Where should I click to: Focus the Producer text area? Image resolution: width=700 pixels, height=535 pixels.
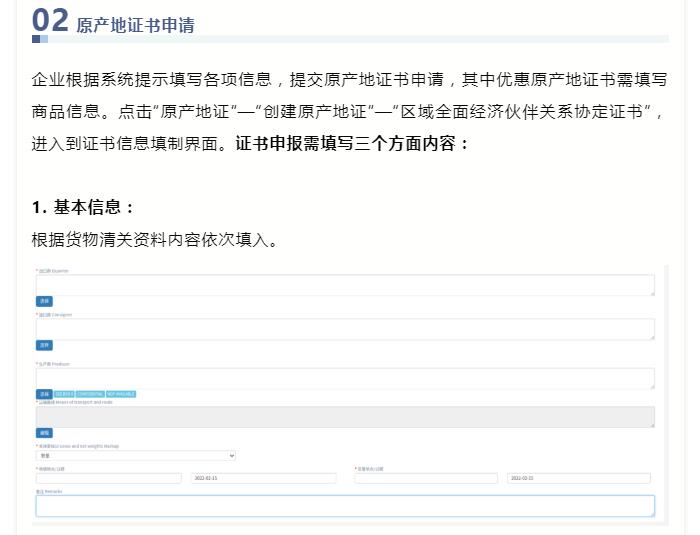tap(344, 378)
